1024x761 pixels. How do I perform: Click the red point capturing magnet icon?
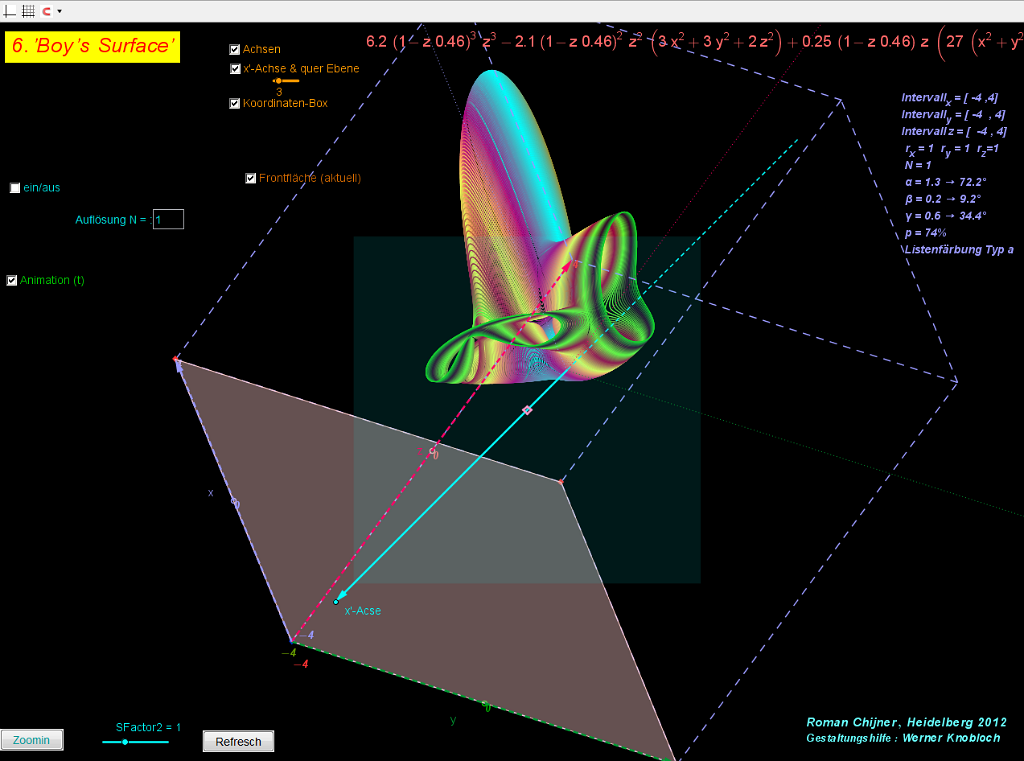tap(47, 11)
